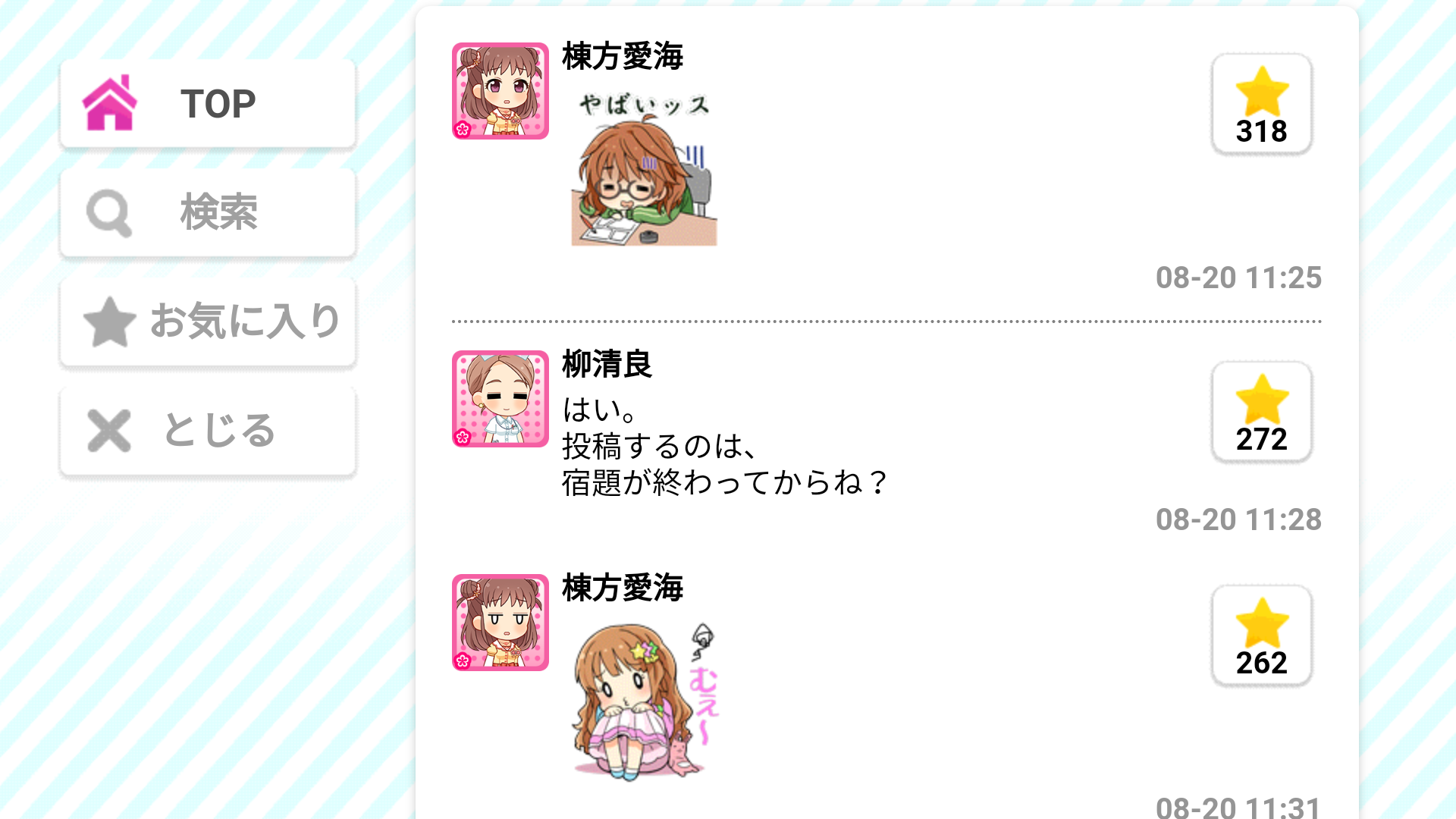Tap the pink home icon
This screenshot has height=819, width=1456.
click(x=110, y=103)
